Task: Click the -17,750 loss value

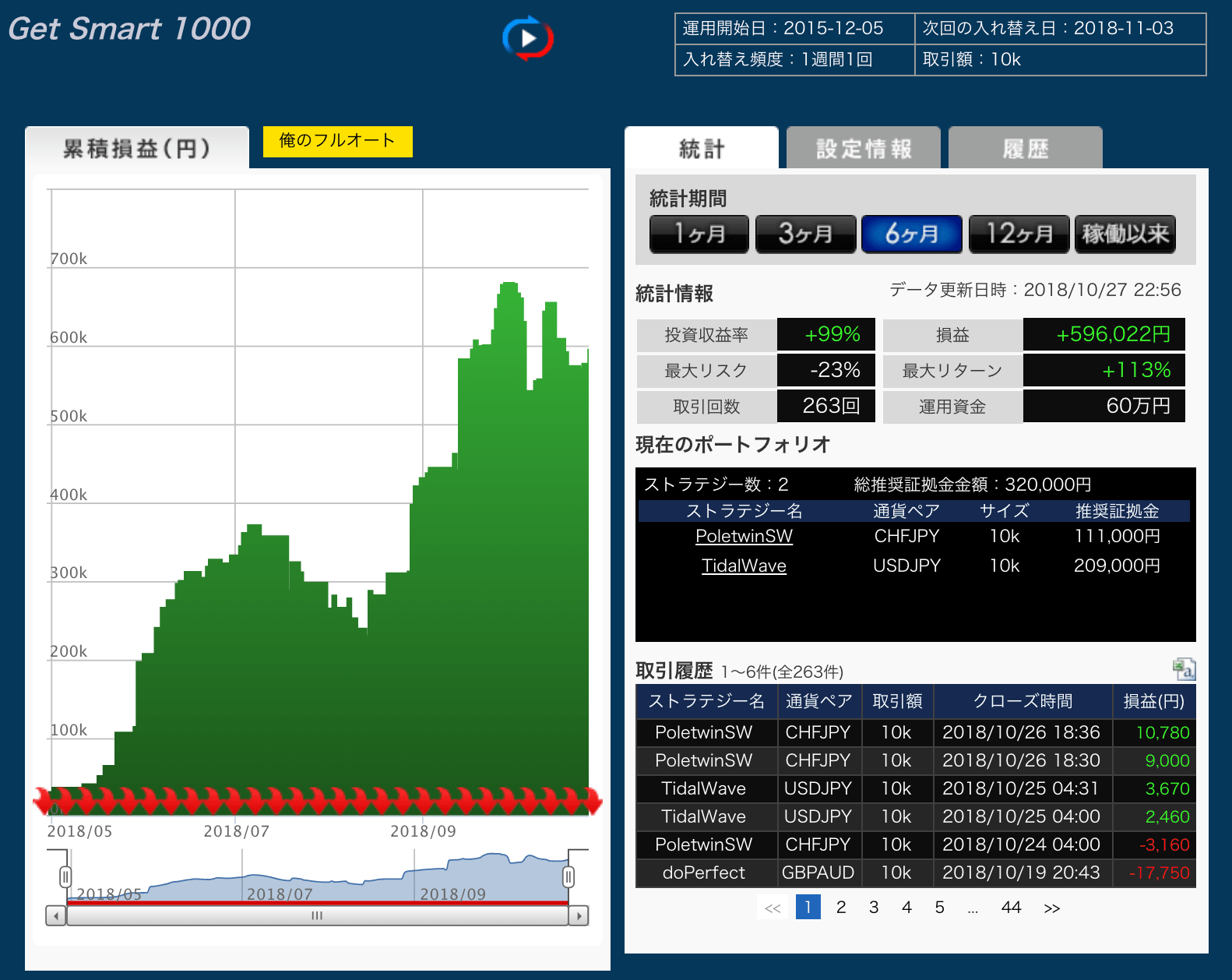Action: 1159,872
